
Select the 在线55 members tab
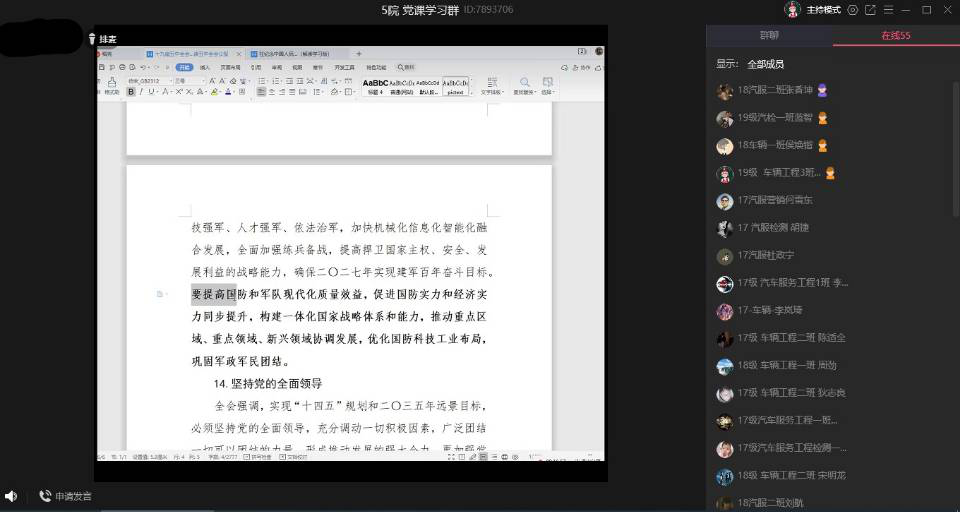pos(895,35)
